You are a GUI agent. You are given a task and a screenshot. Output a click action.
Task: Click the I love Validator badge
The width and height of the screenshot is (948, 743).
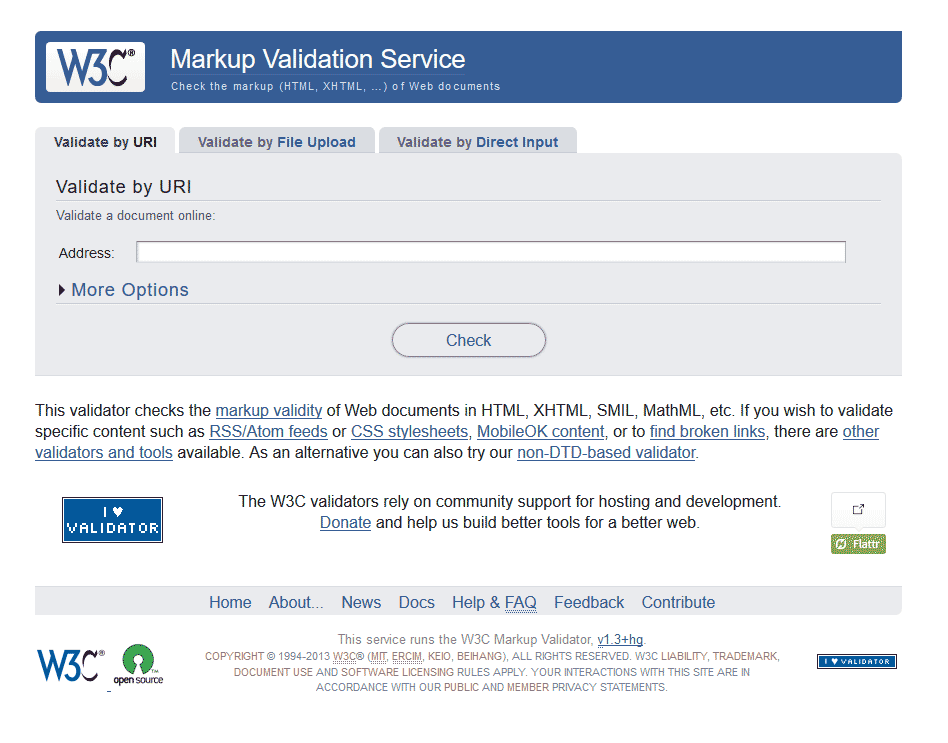pos(112,520)
